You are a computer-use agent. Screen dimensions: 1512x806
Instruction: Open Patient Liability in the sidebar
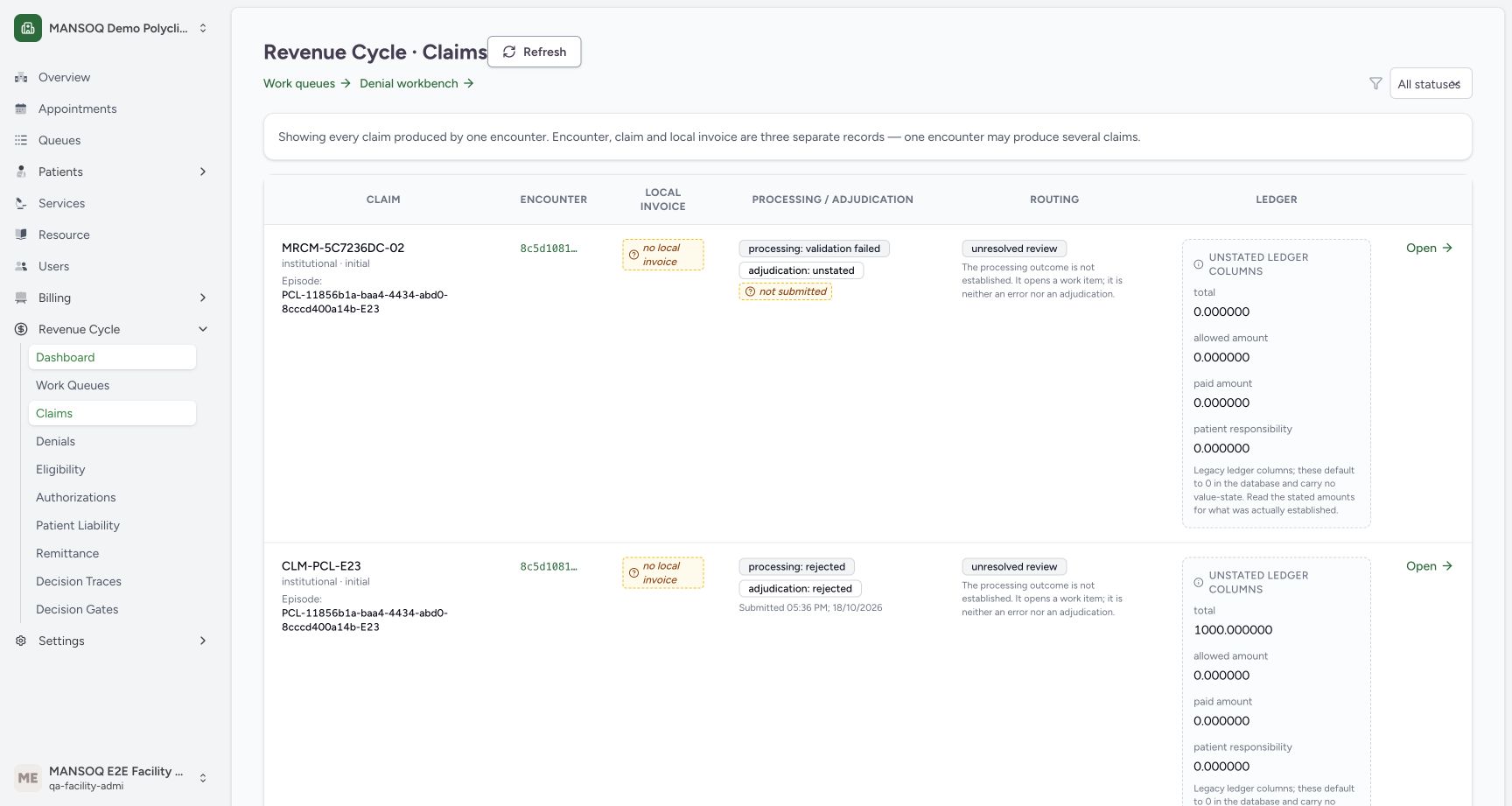112,525
